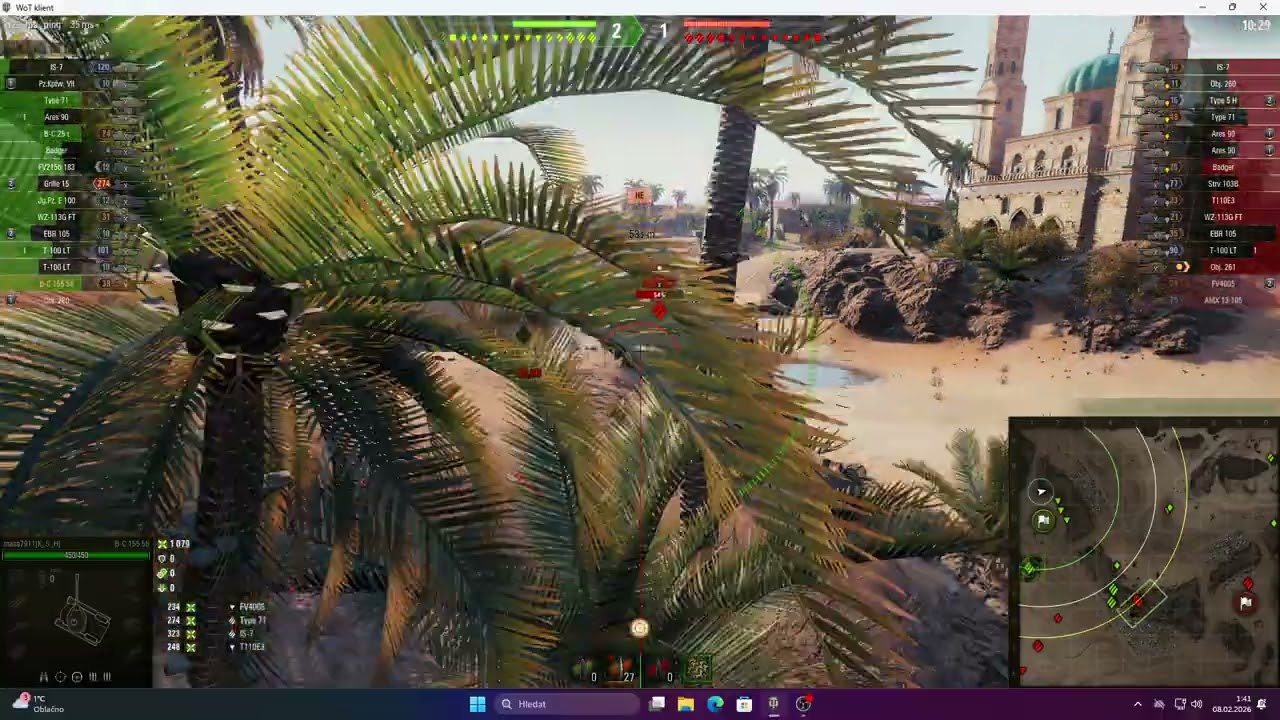Open Microsoft Edge from taskbar
Image resolution: width=1280 pixels, height=720 pixels.
click(x=715, y=704)
